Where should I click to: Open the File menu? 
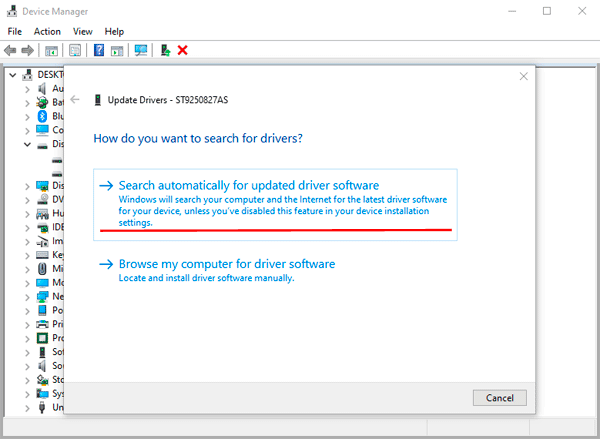15,31
